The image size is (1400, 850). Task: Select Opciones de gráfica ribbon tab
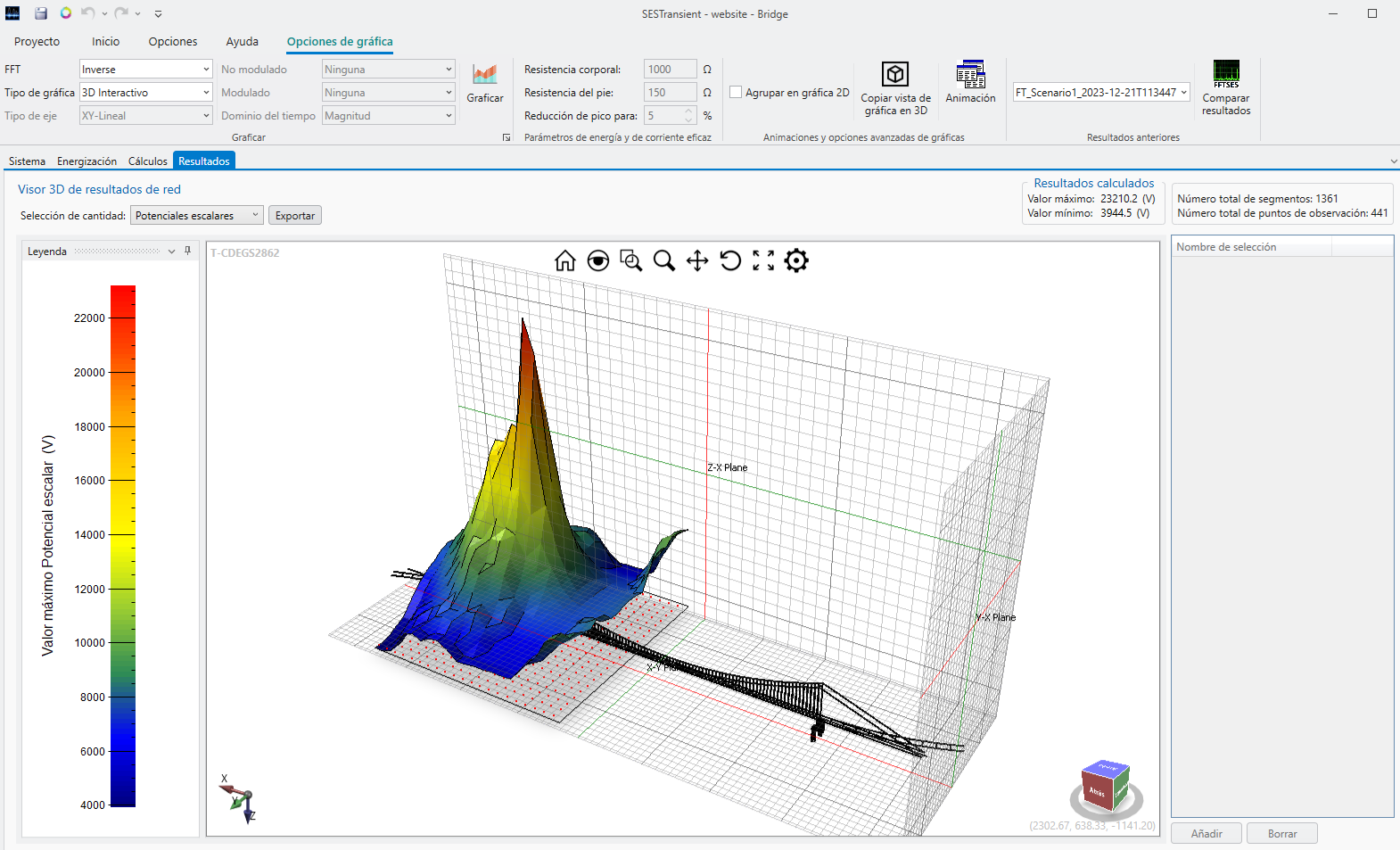[340, 41]
